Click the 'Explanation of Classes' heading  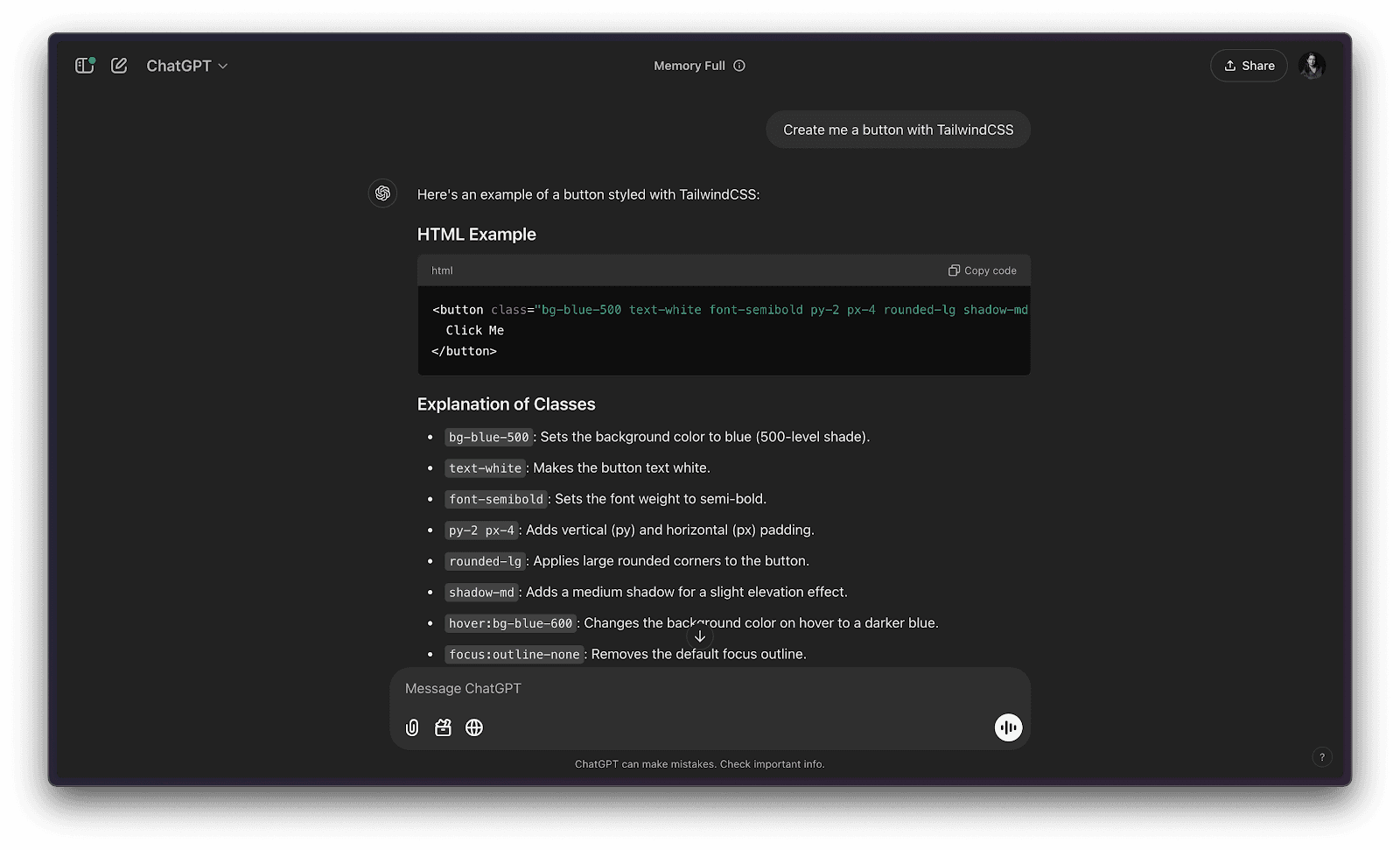[x=506, y=404]
